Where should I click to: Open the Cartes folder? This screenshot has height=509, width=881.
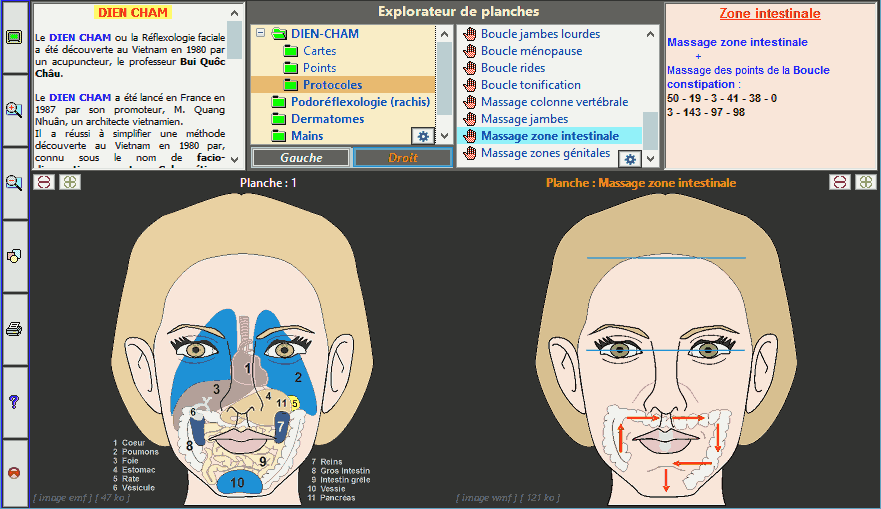(319, 51)
